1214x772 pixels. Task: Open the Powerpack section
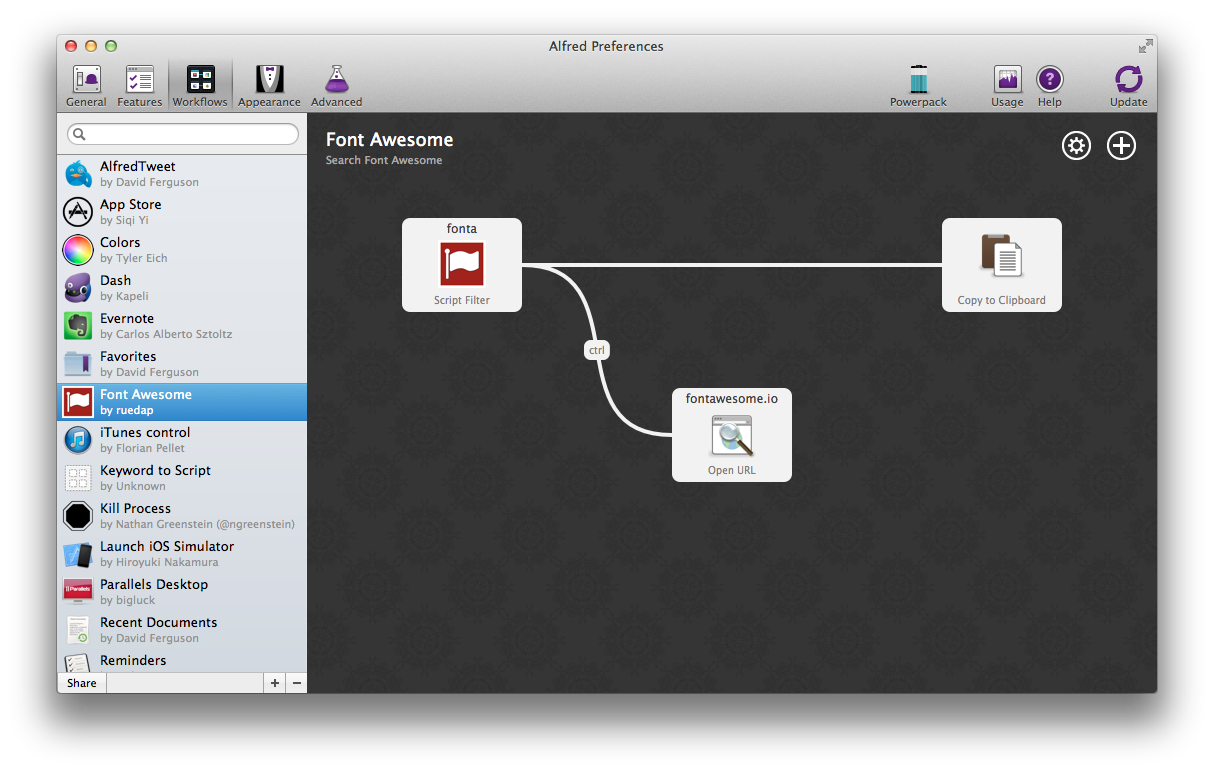pyautogui.click(x=918, y=86)
